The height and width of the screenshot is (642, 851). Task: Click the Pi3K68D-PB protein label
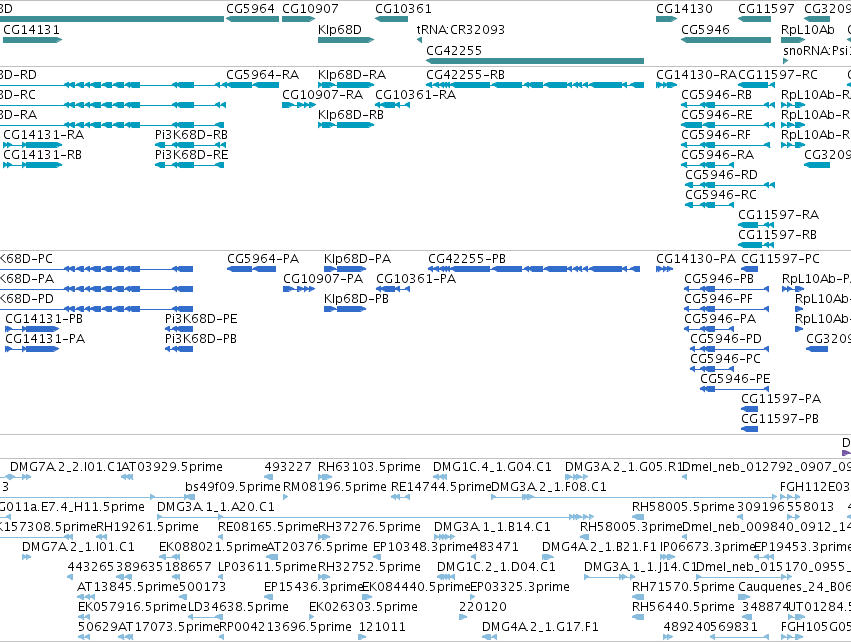point(201,339)
